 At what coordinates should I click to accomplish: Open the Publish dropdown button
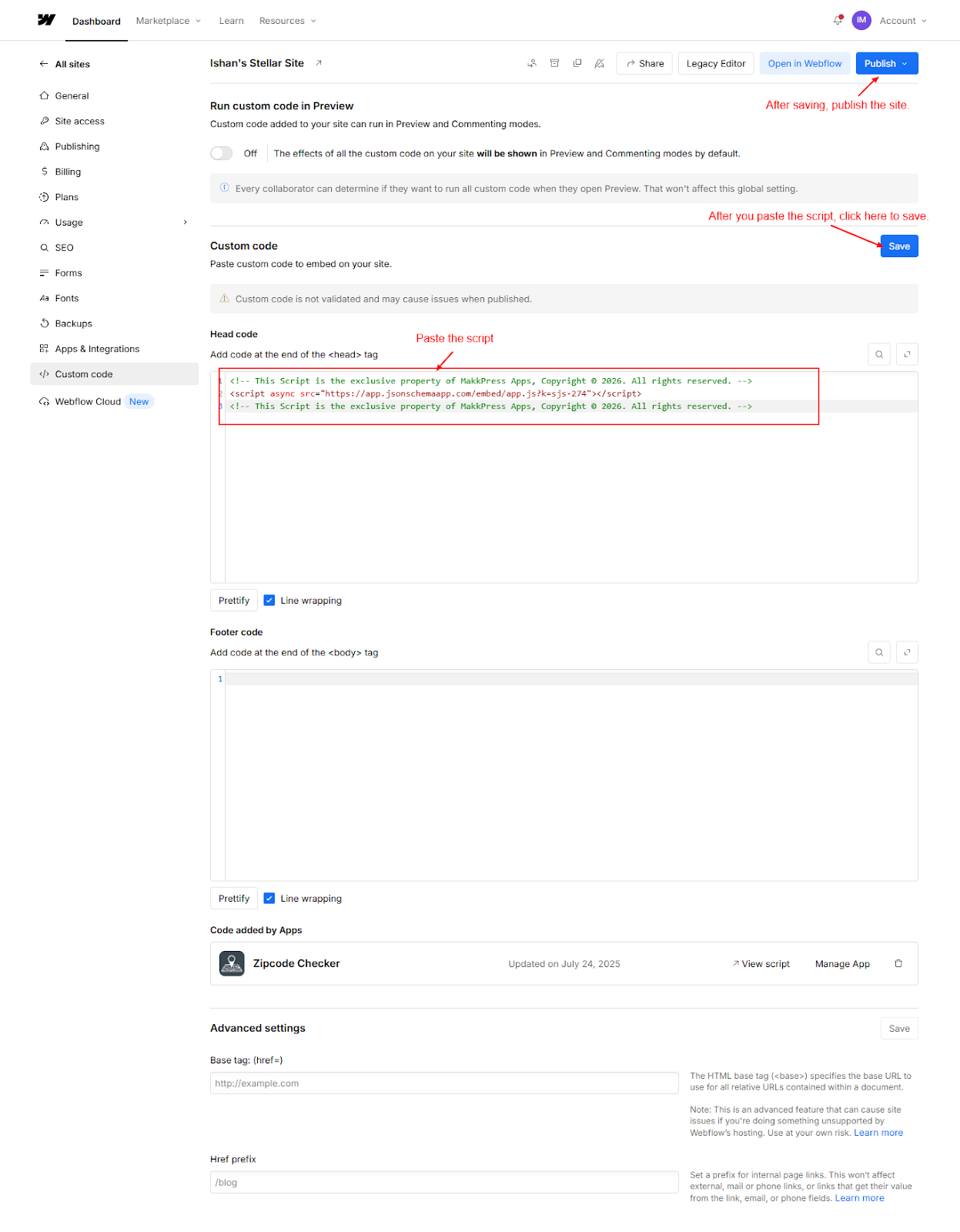(x=886, y=63)
